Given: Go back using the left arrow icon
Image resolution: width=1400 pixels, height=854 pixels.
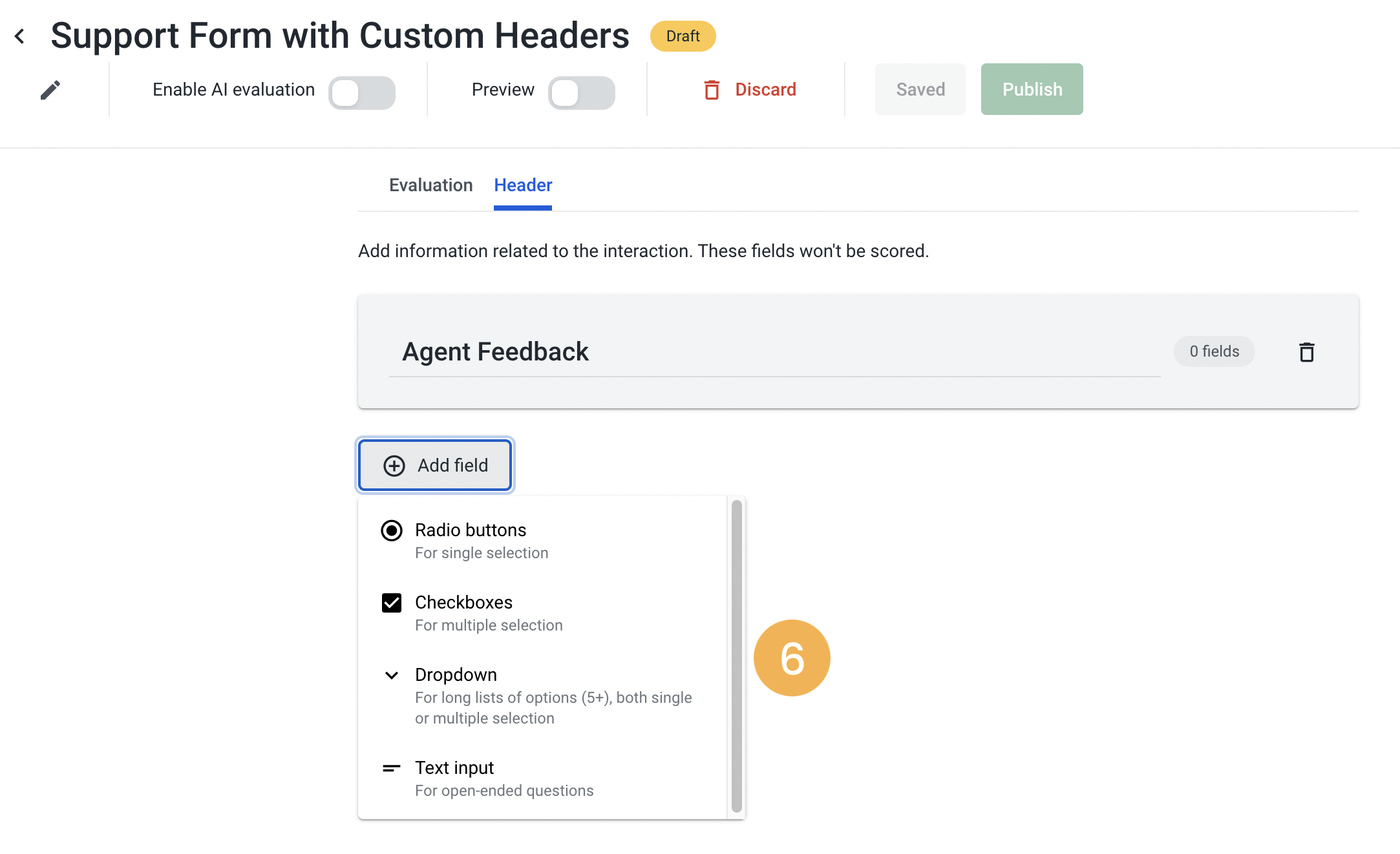Looking at the screenshot, I should (x=20, y=36).
